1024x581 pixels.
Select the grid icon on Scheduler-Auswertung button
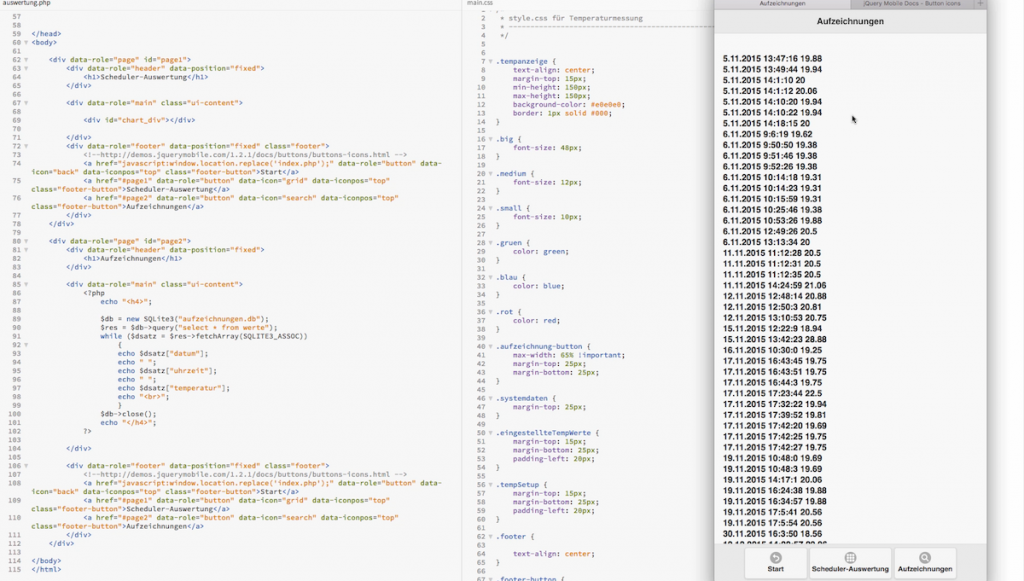850,557
